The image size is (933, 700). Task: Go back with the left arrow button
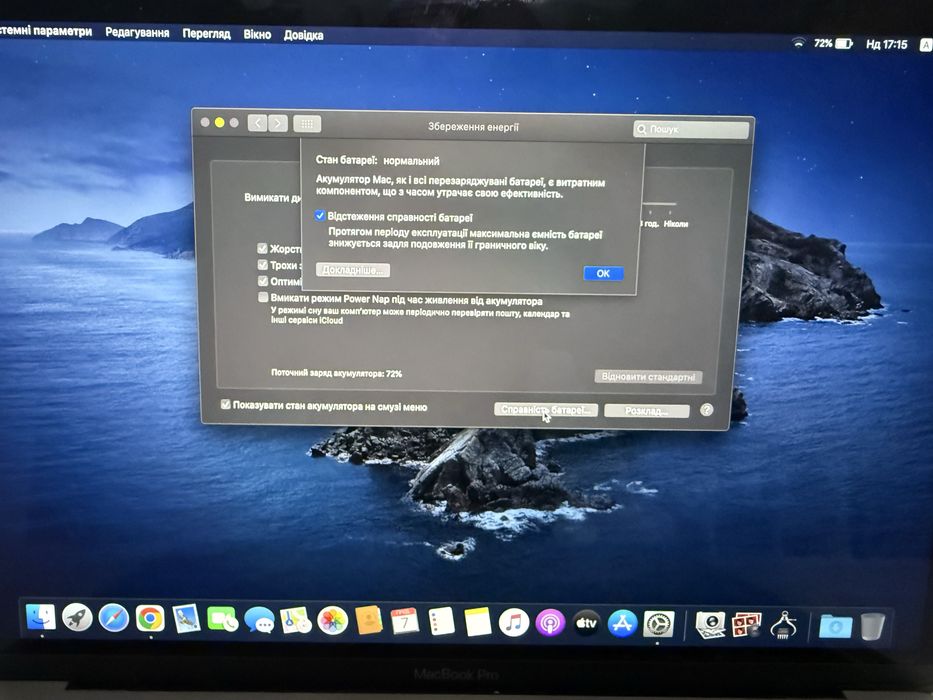click(x=257, y=123)
